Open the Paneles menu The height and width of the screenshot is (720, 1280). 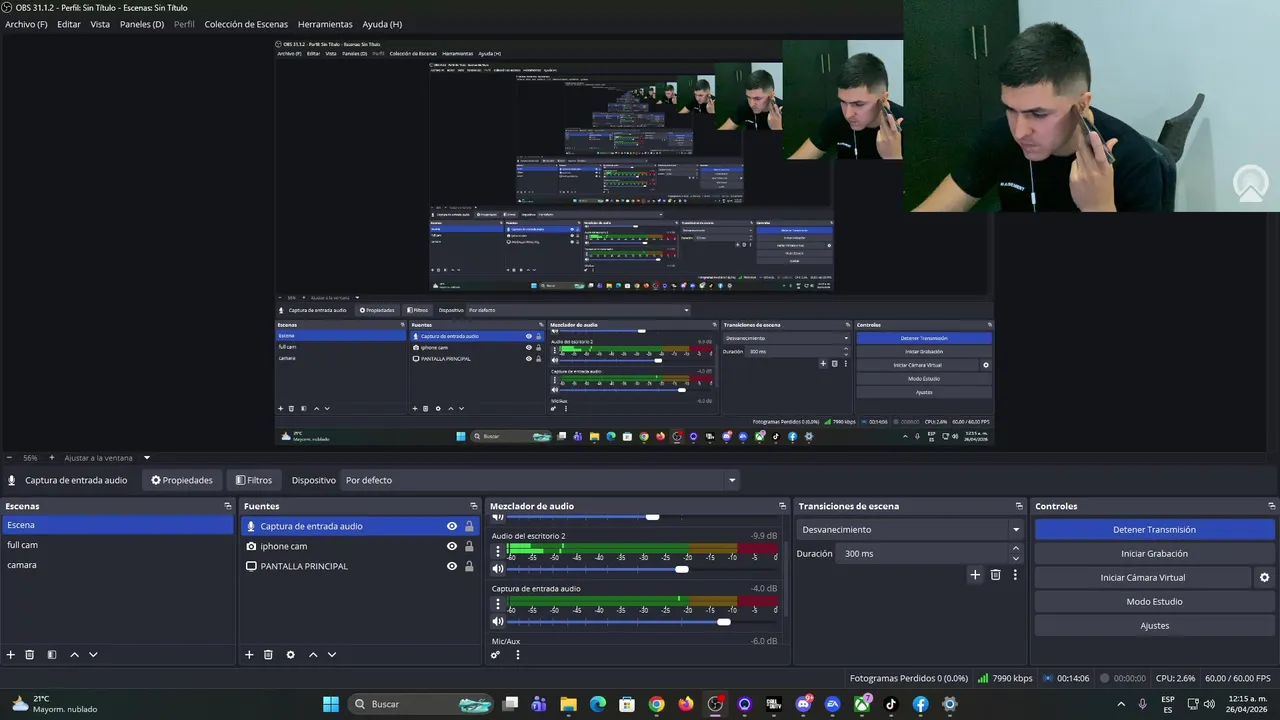coord(142,24)
